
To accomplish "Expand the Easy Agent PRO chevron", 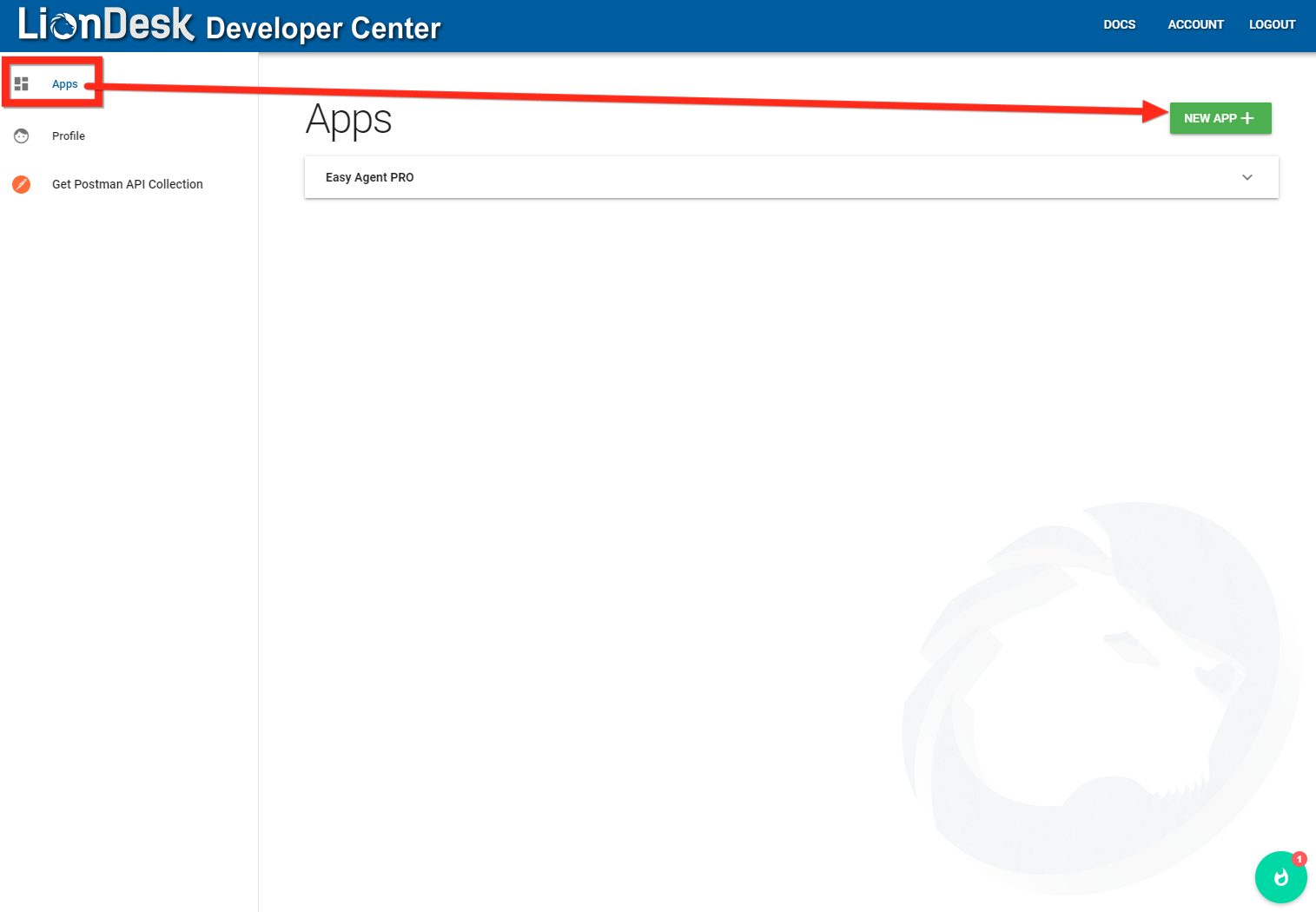I will tap(1247, 177).
